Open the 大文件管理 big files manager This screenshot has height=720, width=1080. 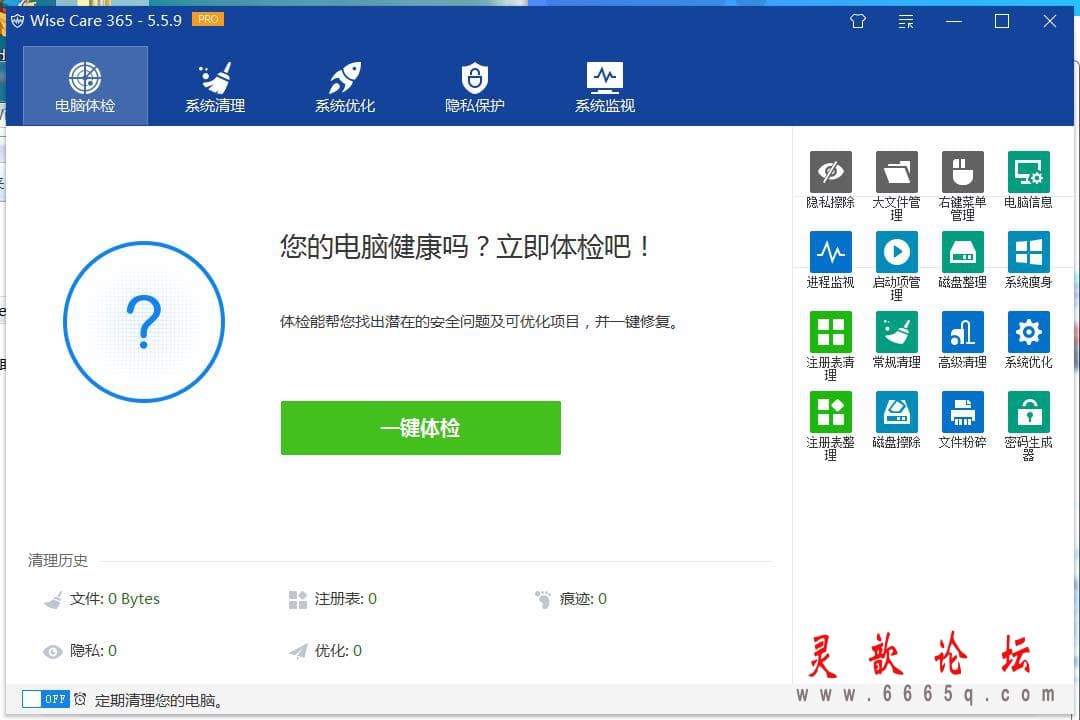pyautogui.click(x=896, y=172)
